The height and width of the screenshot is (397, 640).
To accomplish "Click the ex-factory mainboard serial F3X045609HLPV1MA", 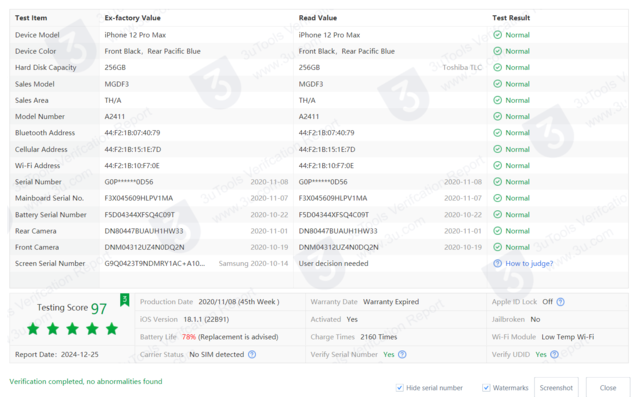I will point(139,198).
